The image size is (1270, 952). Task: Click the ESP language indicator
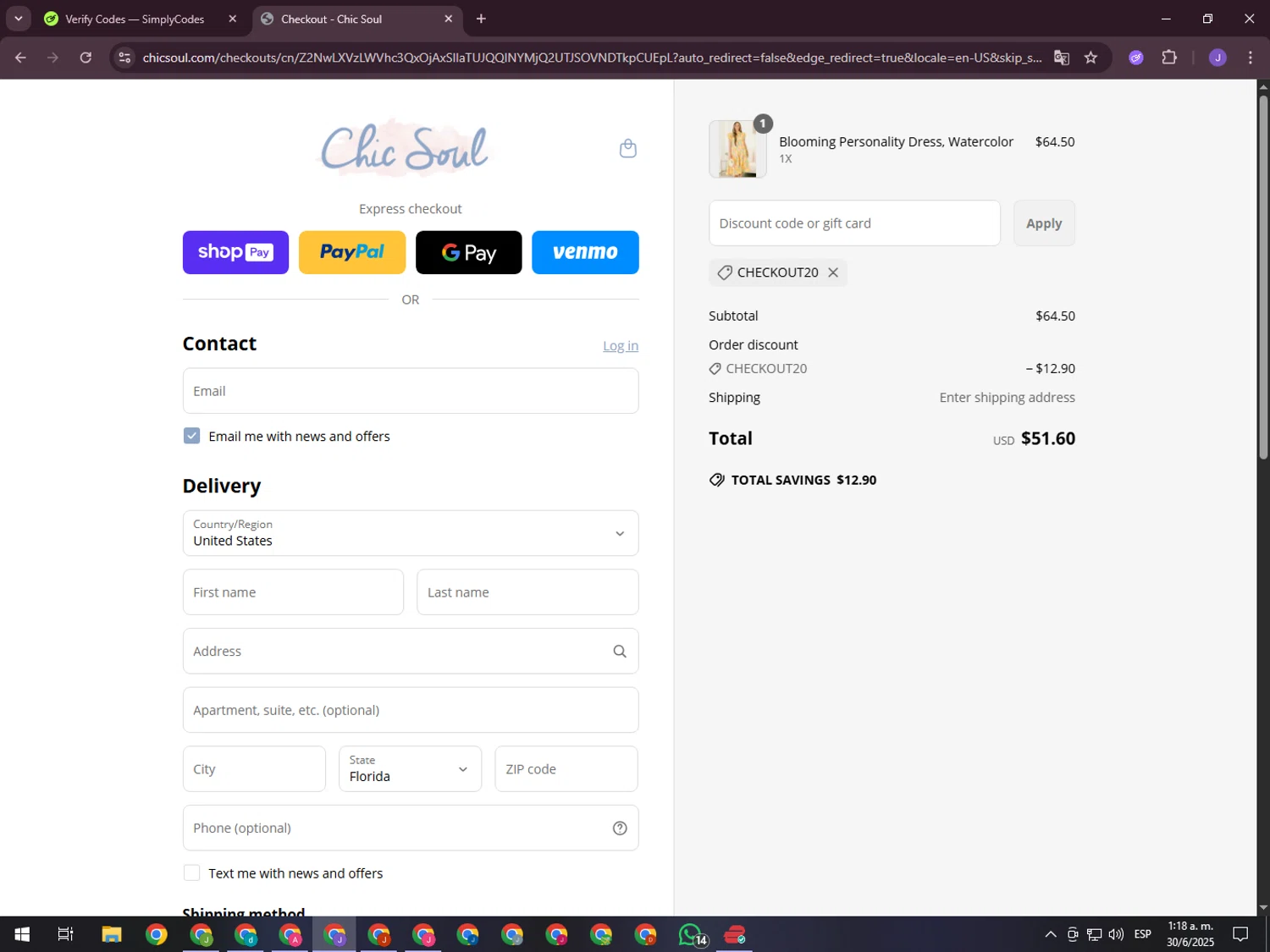1142,934
